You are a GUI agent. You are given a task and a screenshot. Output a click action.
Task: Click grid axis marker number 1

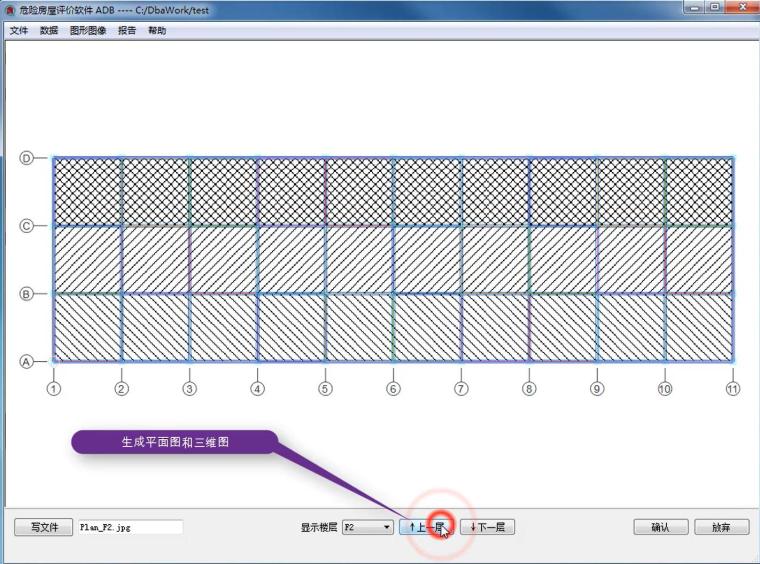pyautogui.click(x=54, y=389)
